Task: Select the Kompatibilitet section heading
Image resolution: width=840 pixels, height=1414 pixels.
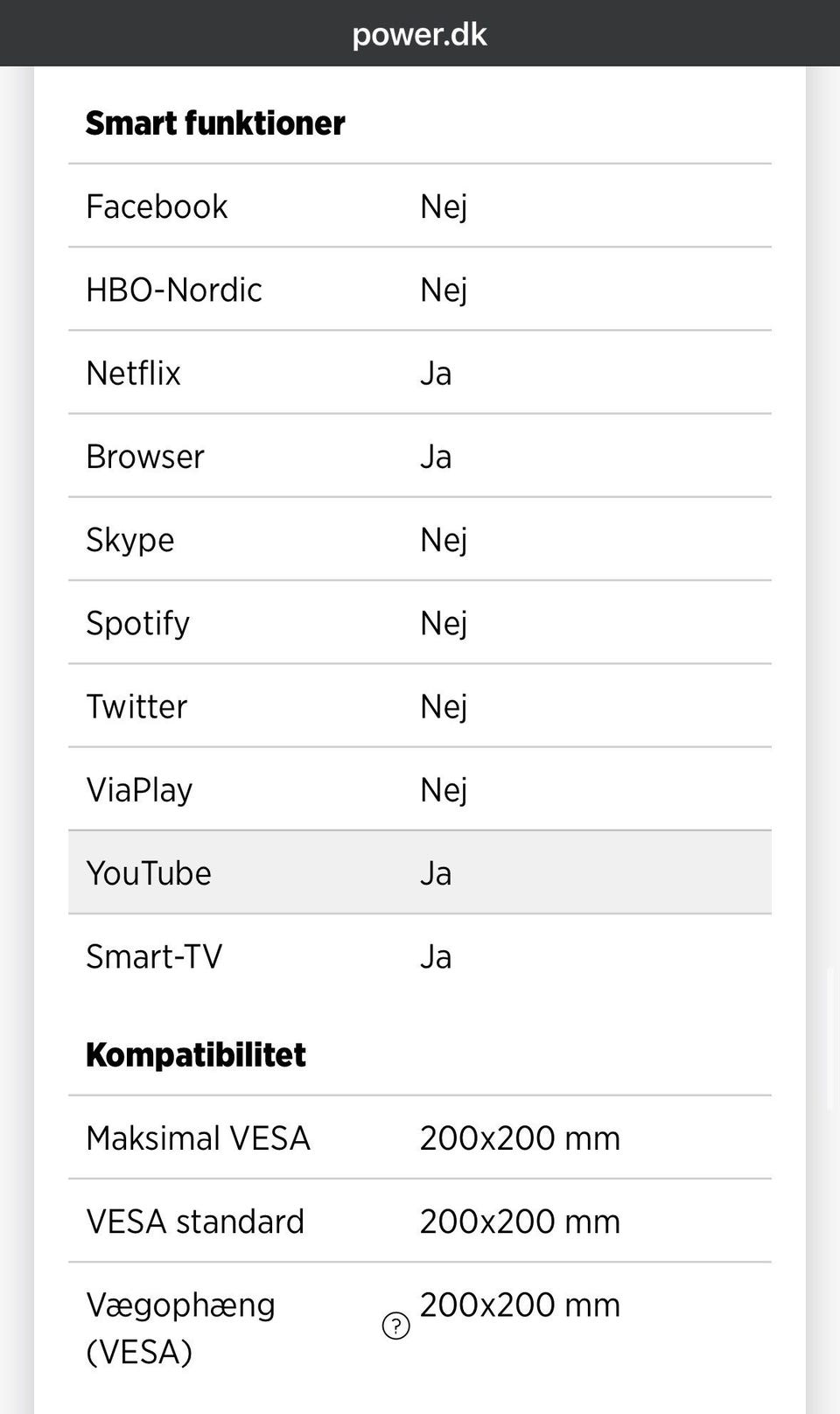Action: tap(196, 1055)
